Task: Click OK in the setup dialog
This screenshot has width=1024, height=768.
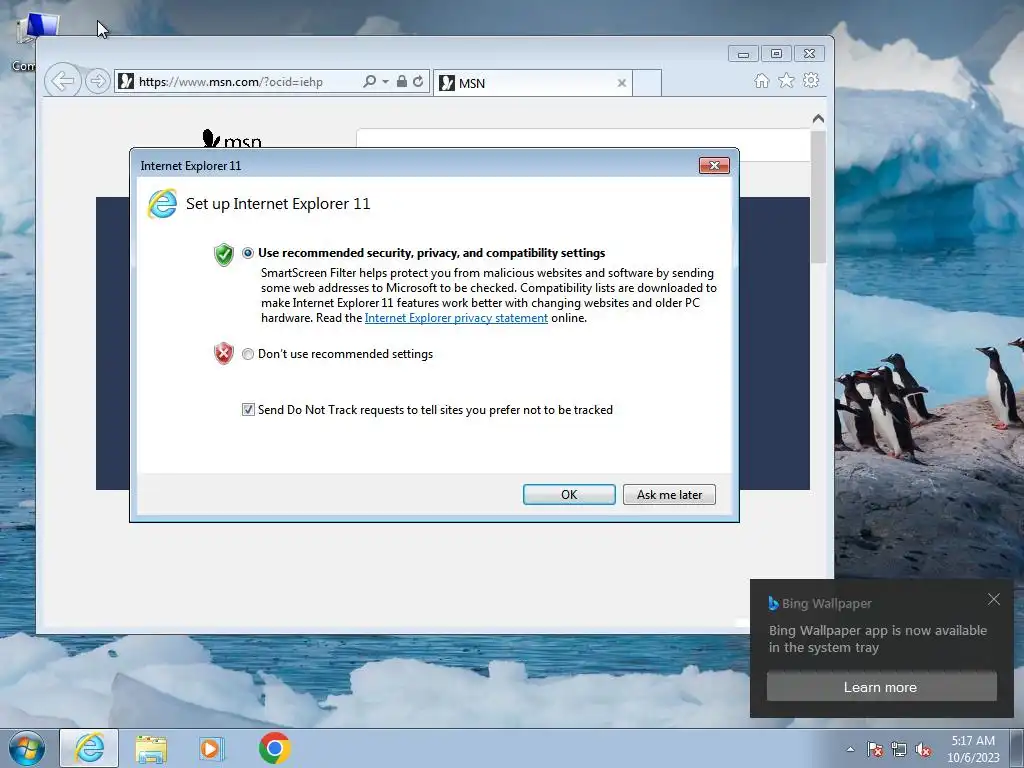Action: 569,494
